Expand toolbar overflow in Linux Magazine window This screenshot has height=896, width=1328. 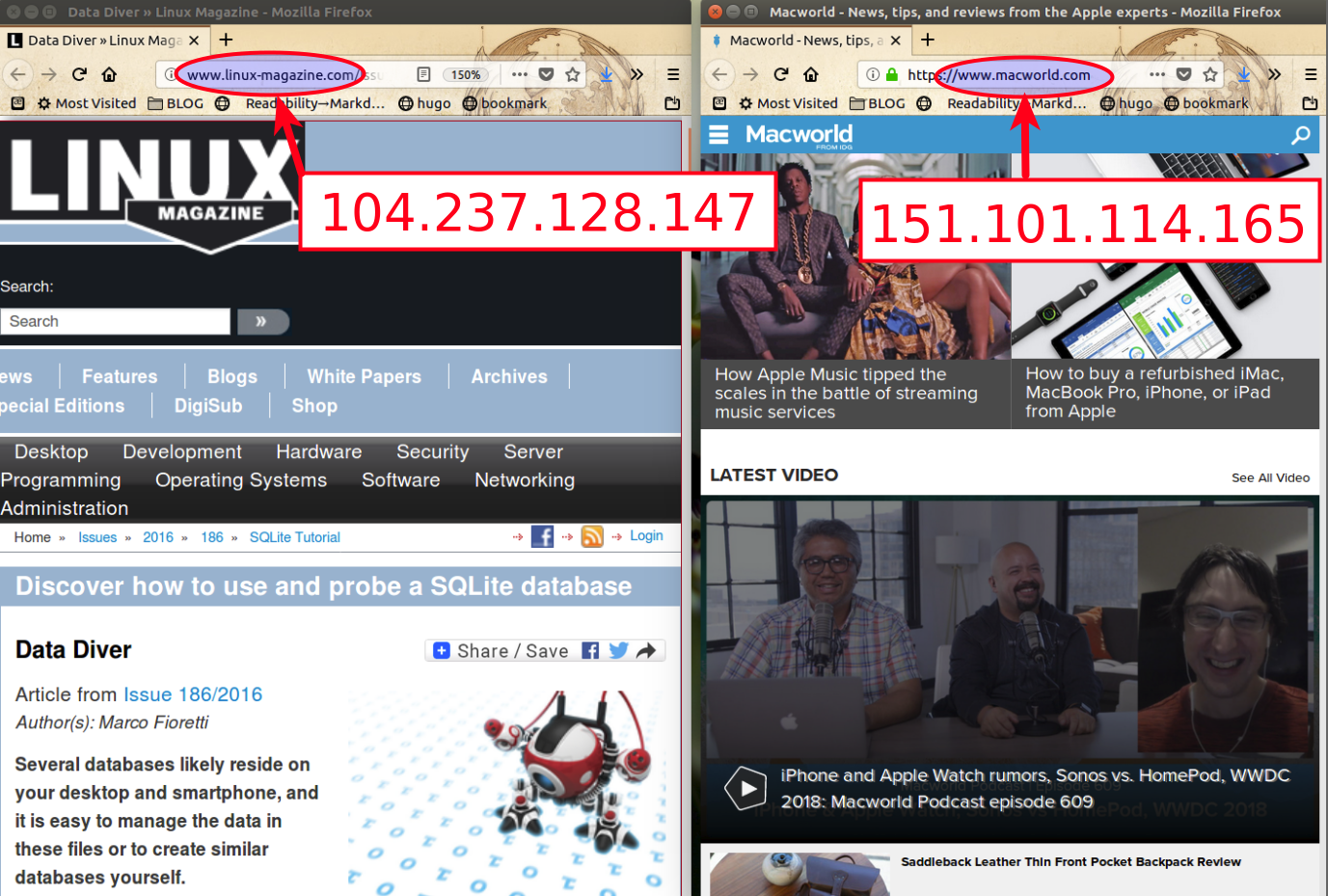click(x=637, y=74)
